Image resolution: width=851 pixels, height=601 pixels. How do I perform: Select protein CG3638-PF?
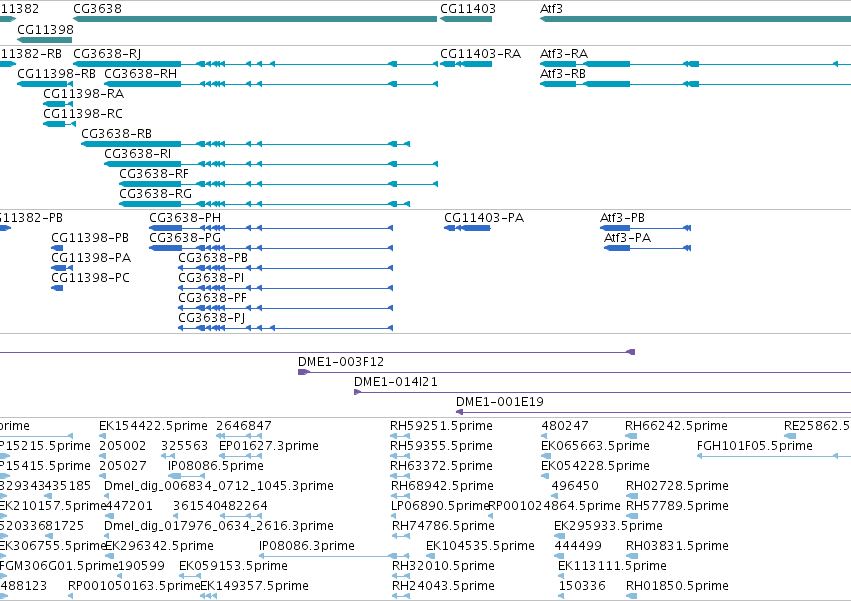click(285, 308)
